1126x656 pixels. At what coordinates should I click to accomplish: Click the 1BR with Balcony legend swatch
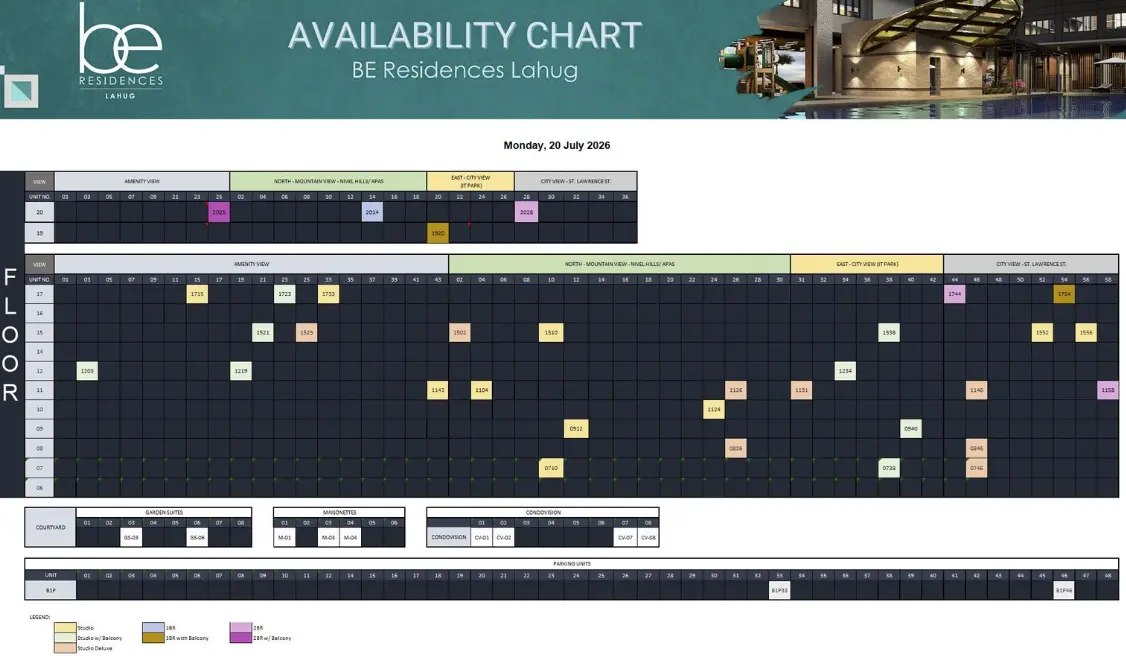(x=153, y=638)
